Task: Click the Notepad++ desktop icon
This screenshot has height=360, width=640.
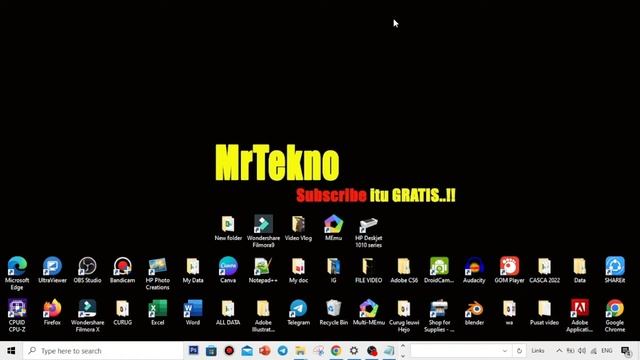Action: pos(263,270)
